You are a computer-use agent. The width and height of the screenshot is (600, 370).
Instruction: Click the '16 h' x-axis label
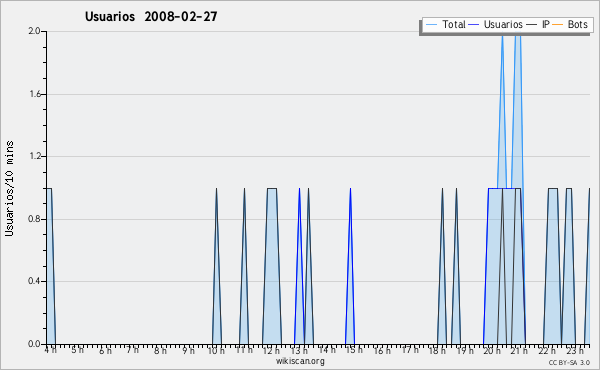click(x=382, y=350)
